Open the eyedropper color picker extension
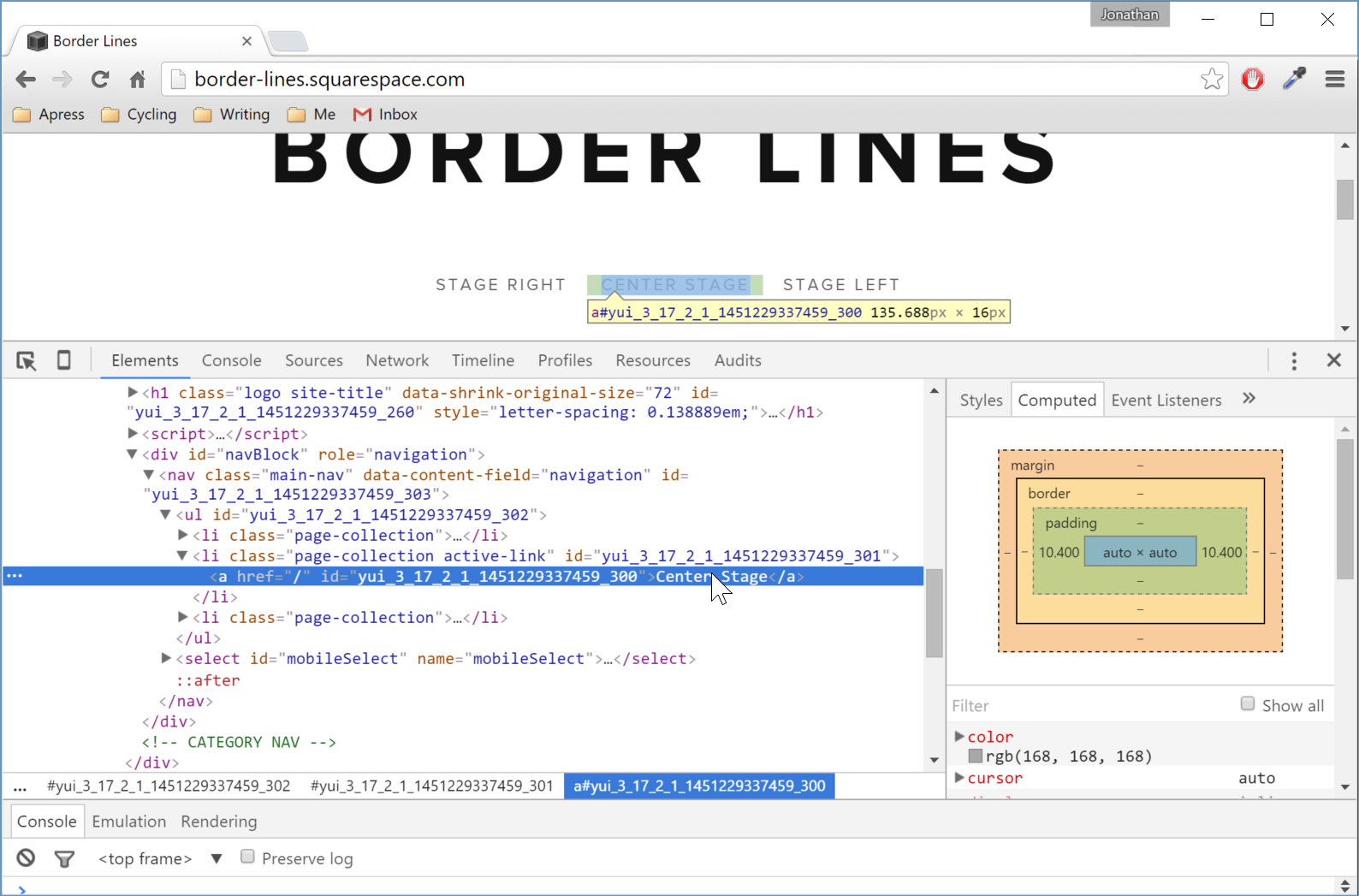The width and height of the screenshot is (1359, 896). (1294, 79)
